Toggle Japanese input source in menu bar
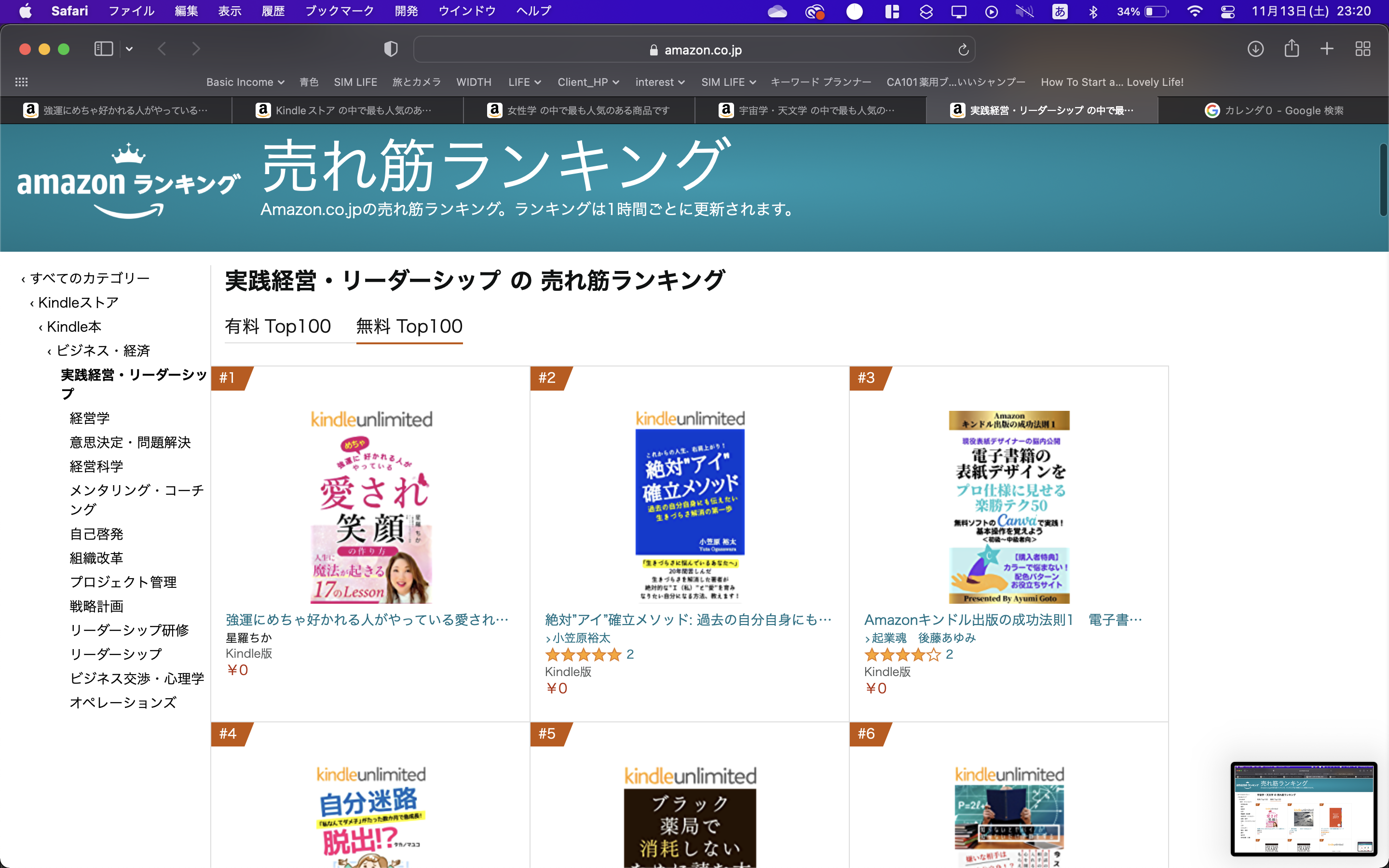Viewport: 1389px width, 868px height. [x=1060, y=12]
